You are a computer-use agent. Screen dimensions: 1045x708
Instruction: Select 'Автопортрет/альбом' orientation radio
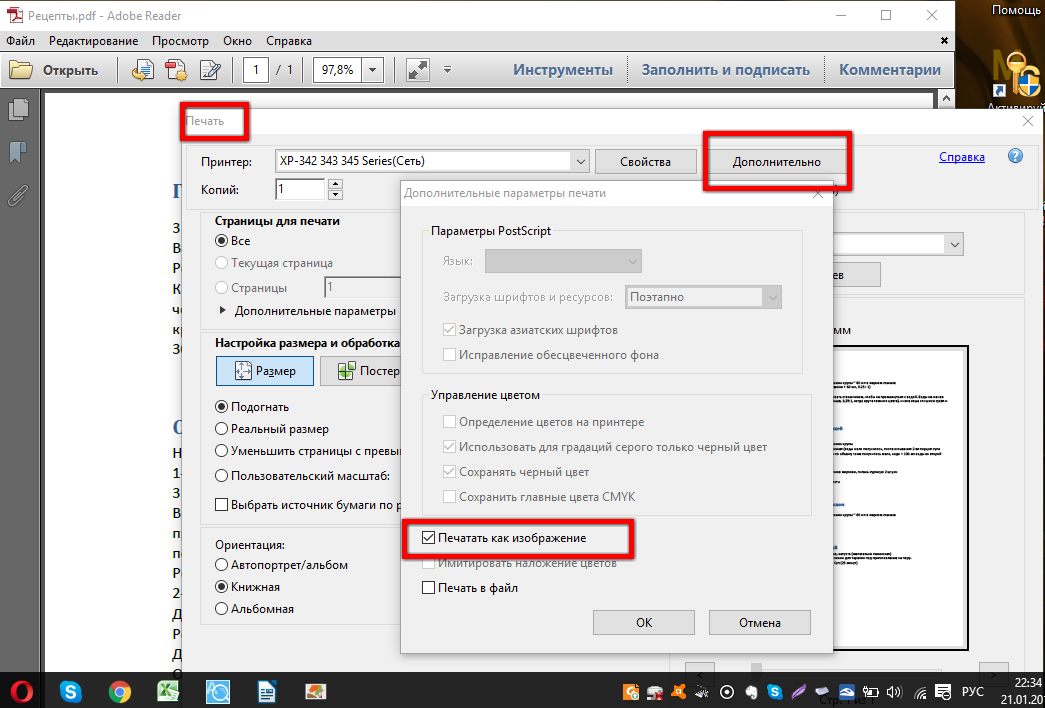221,565
